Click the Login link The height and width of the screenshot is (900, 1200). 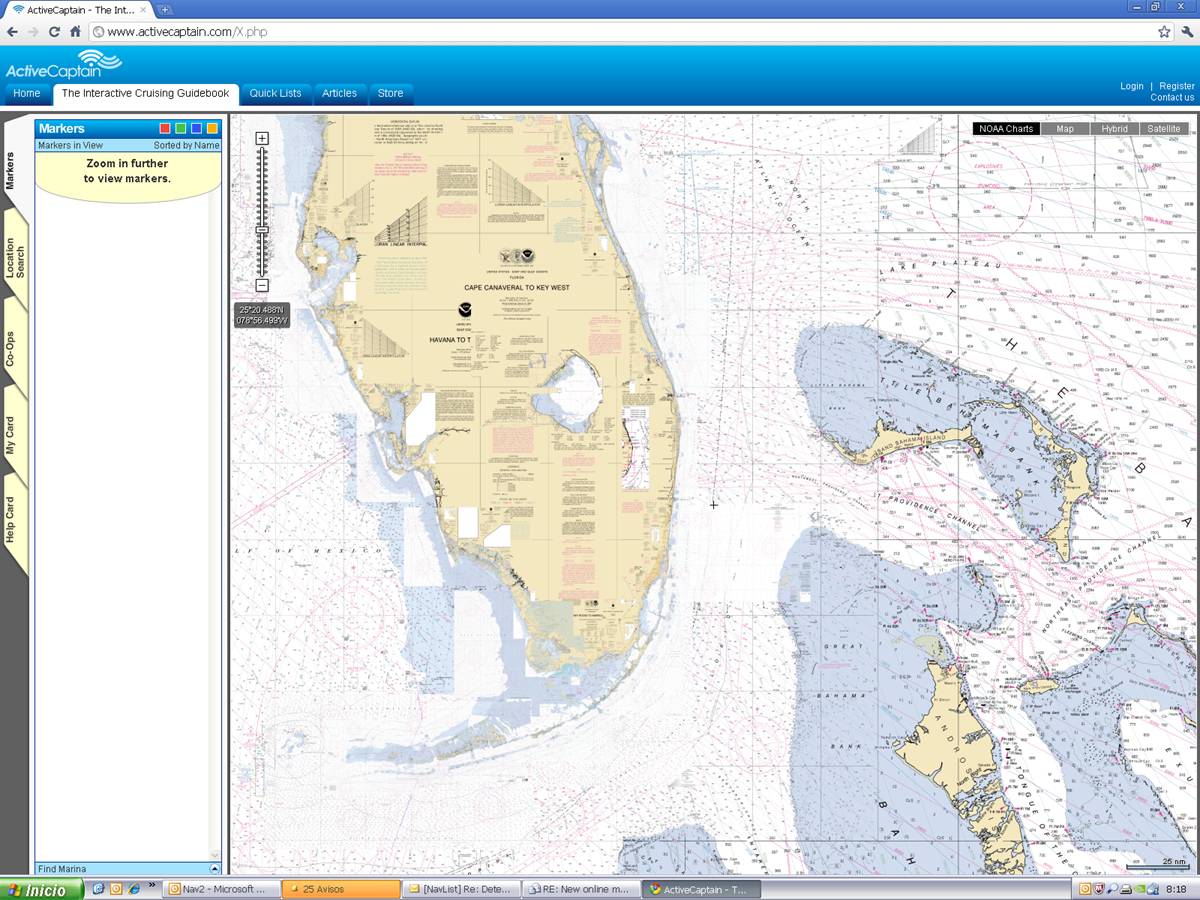point(1131,86)
